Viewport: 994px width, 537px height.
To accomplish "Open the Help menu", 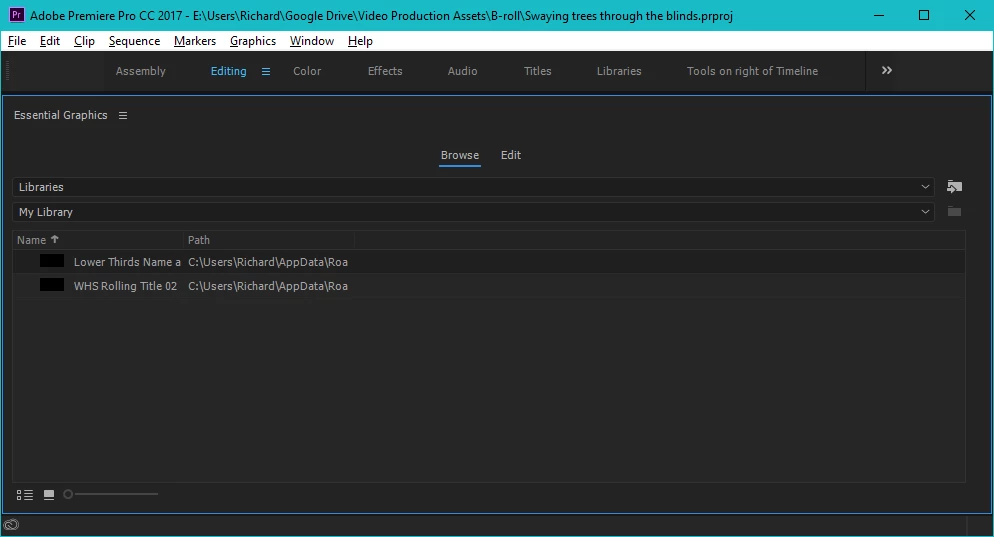I will (x=360, y=41).
